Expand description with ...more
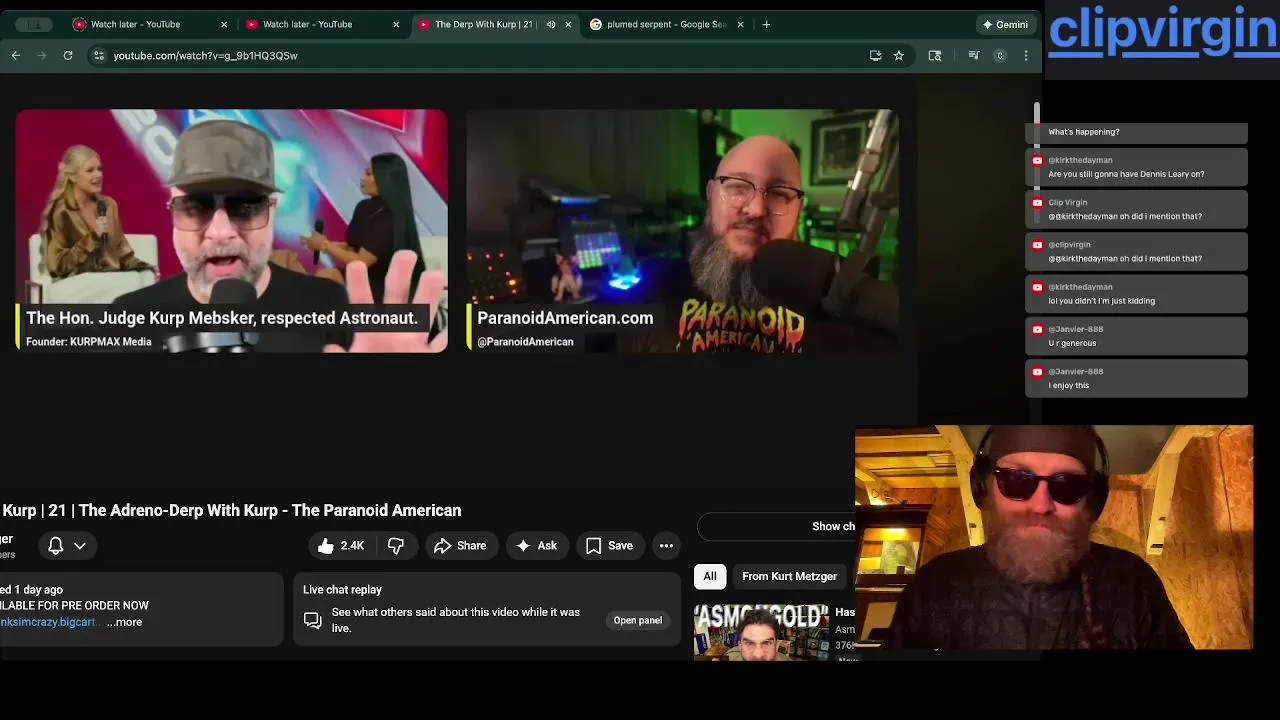This screenshot has height=720, width=1280. pos(125,622)
